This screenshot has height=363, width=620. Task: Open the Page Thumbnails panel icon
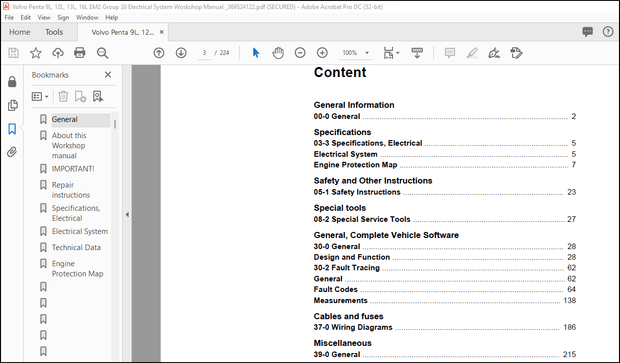[x=12, y=105]
